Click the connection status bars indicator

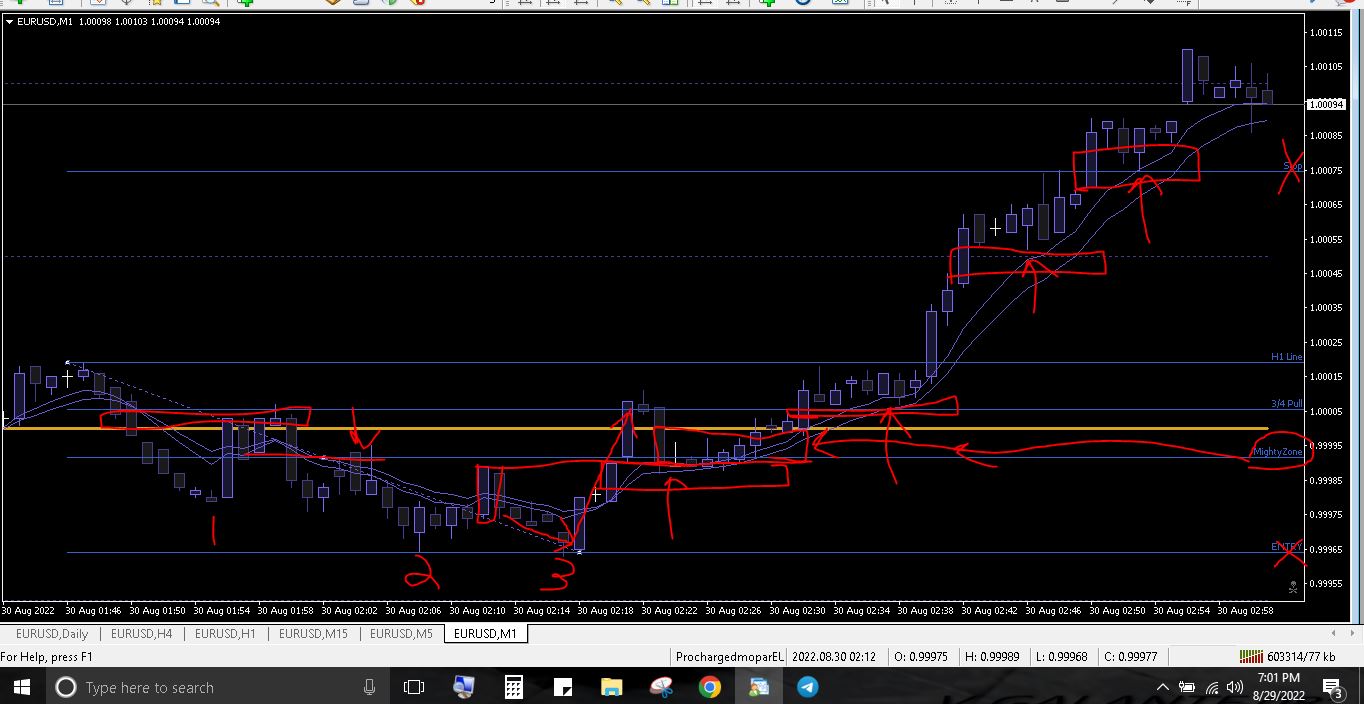(x=1251, y=656)
